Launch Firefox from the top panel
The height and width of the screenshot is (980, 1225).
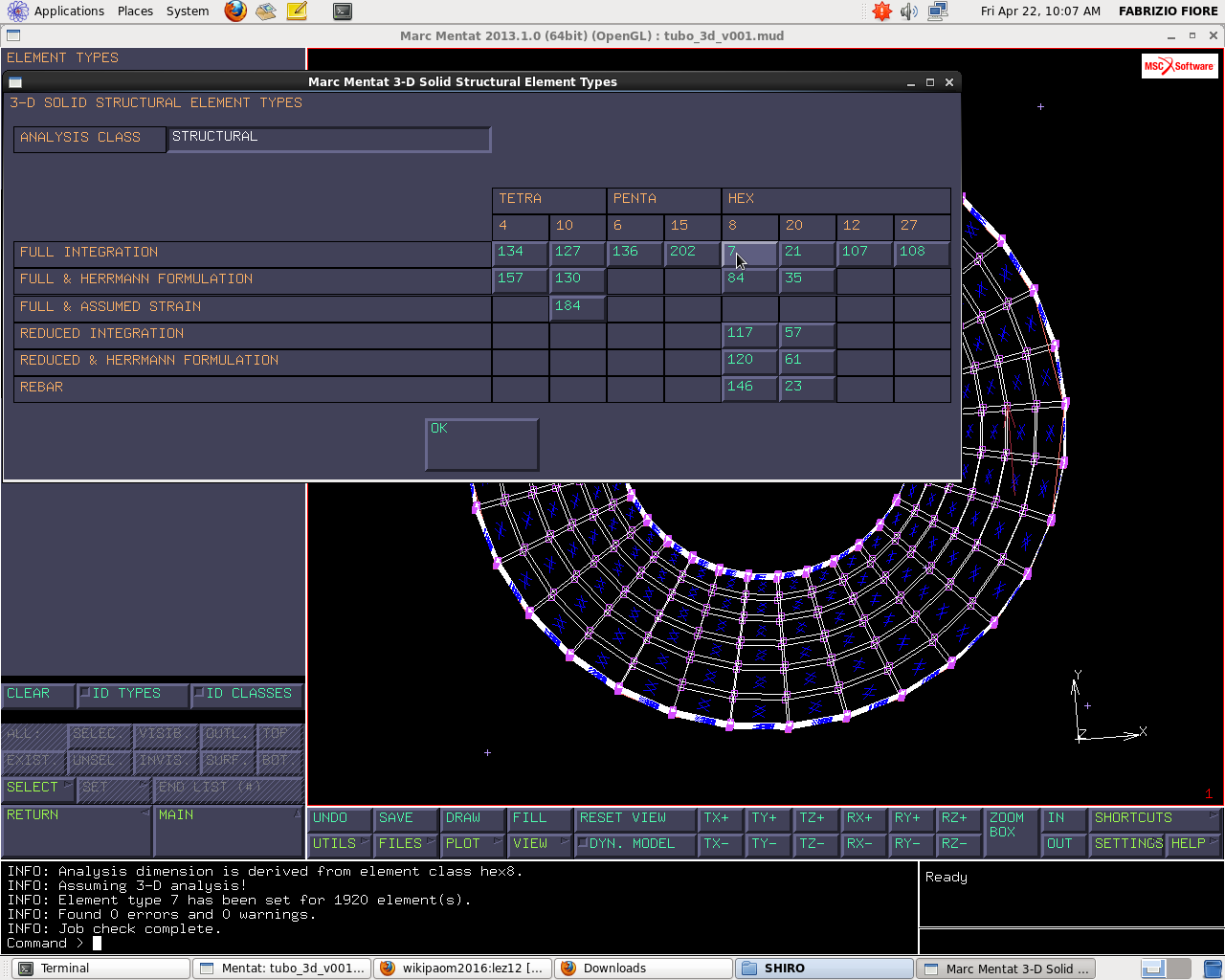click(x=235, y=11)
